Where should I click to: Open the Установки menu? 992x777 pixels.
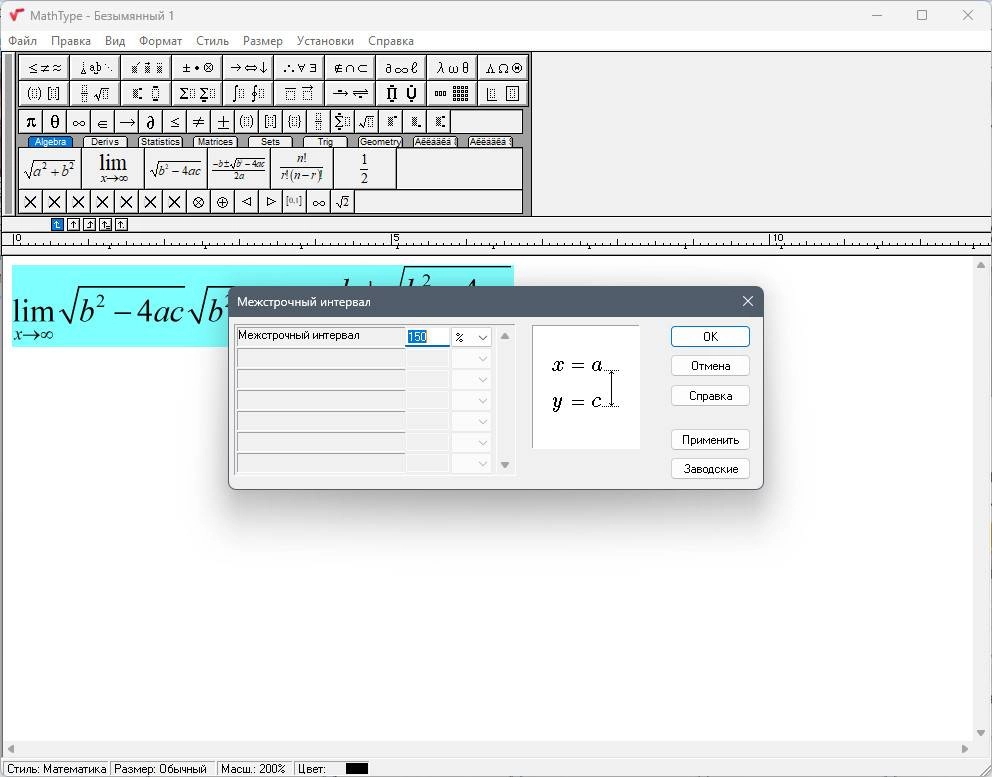(325, 41)
